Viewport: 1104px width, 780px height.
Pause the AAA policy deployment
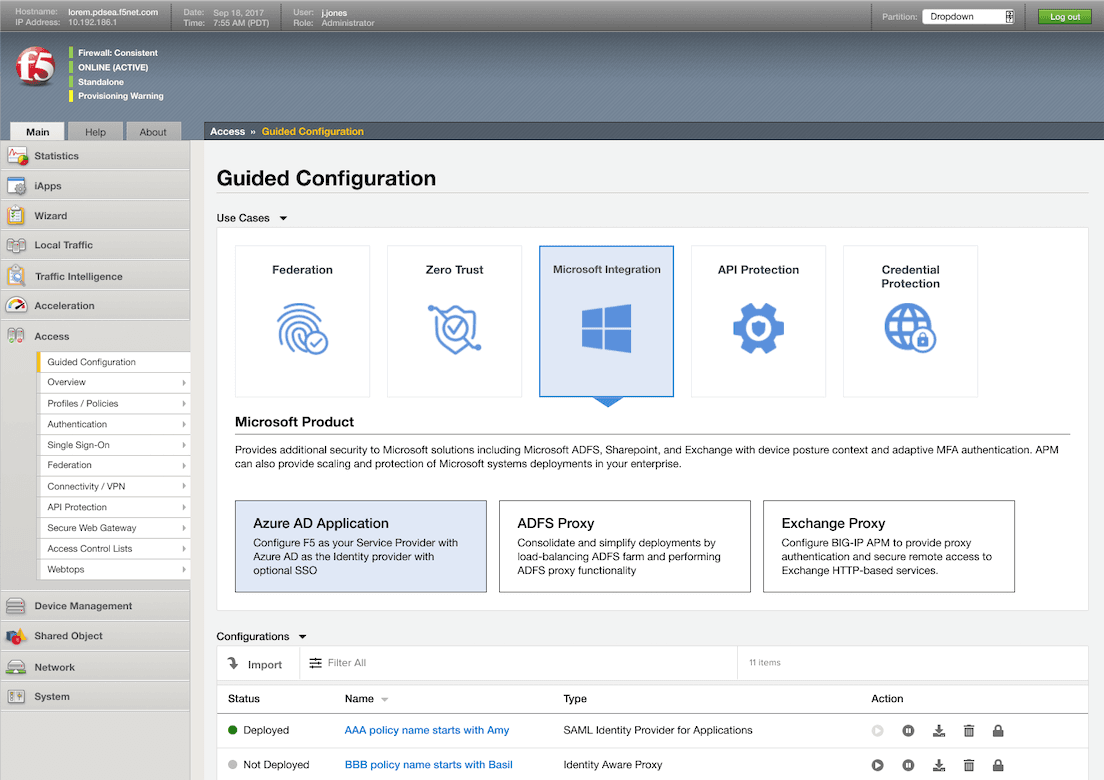(x=908, y=731)
